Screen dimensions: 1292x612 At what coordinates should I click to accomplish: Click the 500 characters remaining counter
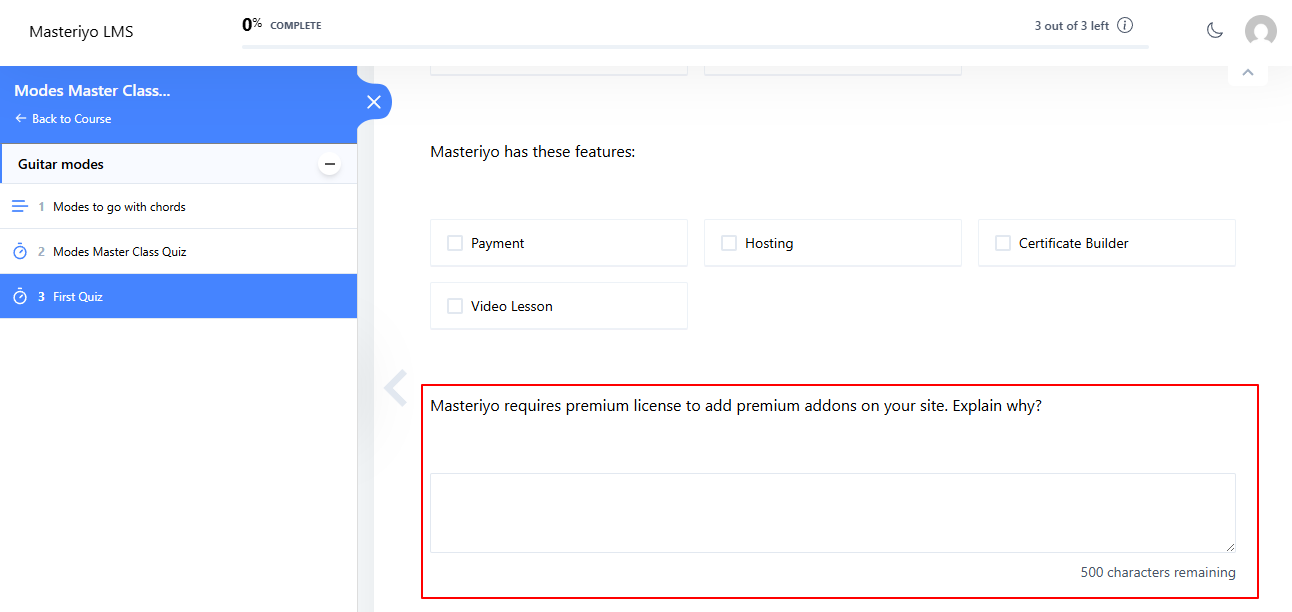[x=1158, y=573]
